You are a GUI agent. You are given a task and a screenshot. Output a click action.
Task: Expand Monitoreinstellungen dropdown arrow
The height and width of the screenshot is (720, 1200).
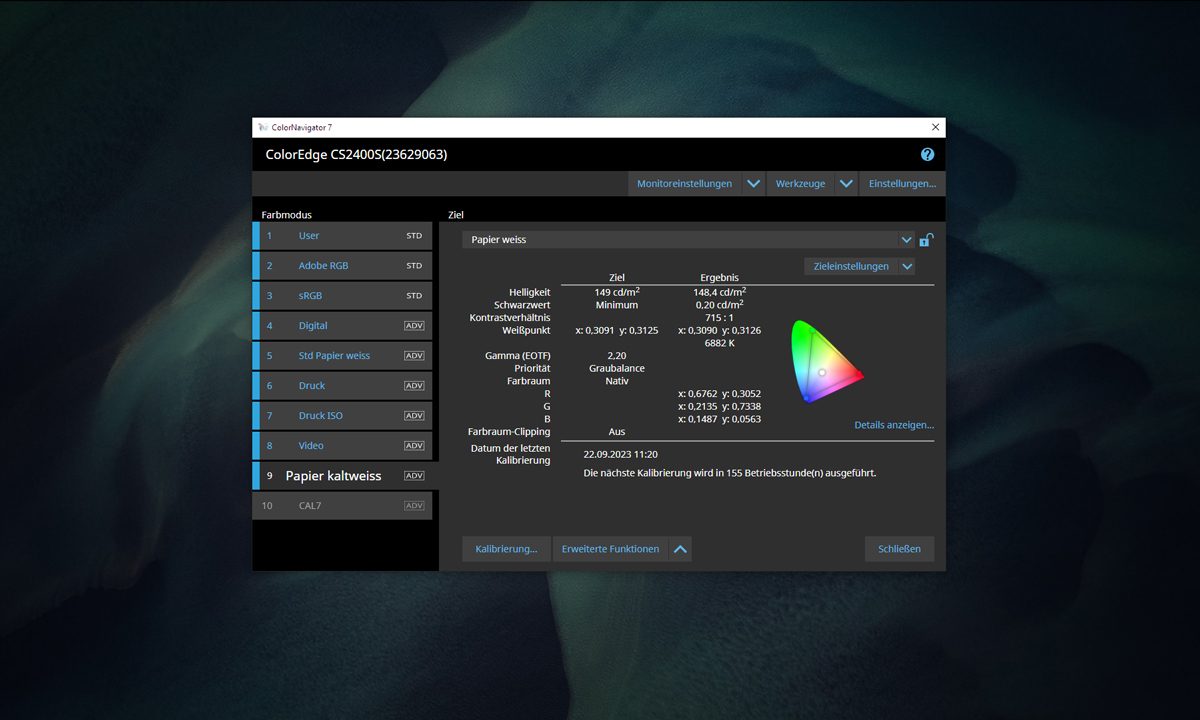point(754,184)
